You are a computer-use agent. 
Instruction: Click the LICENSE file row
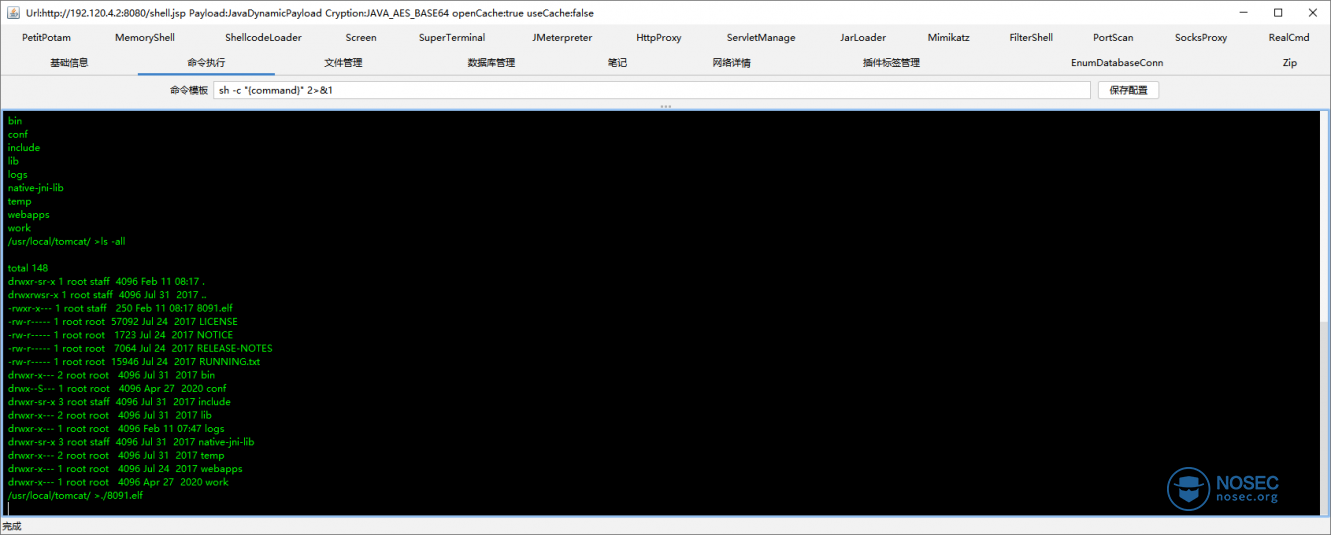pos(122,322)
